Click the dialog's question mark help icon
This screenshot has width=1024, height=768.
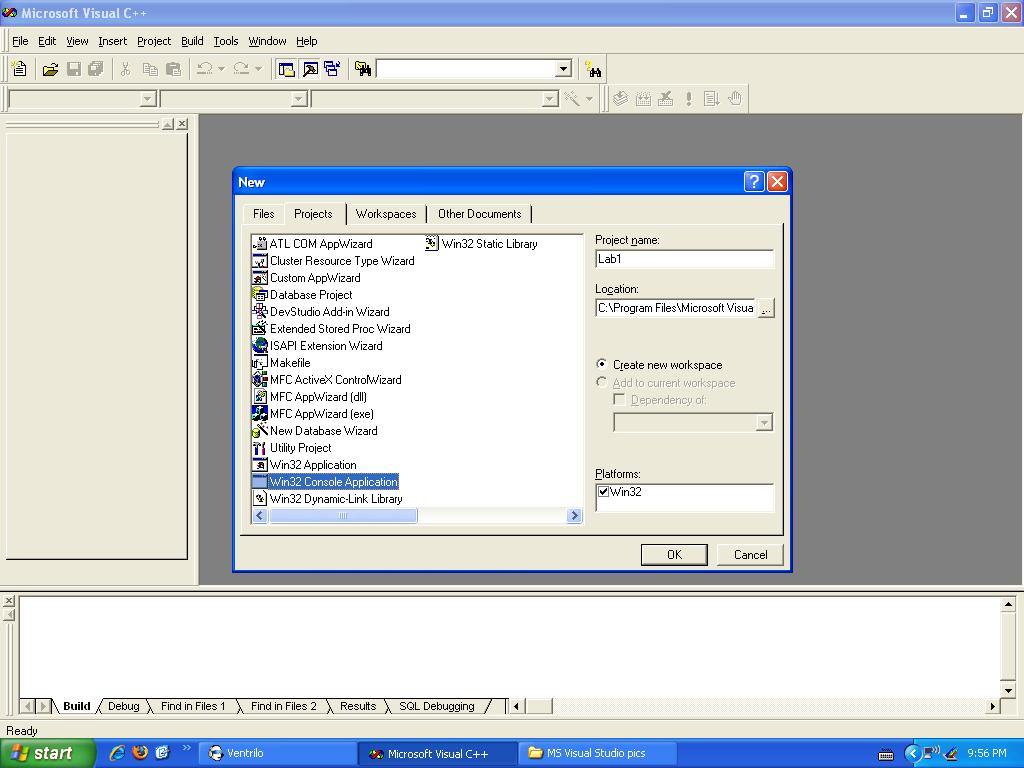(754, 181)
